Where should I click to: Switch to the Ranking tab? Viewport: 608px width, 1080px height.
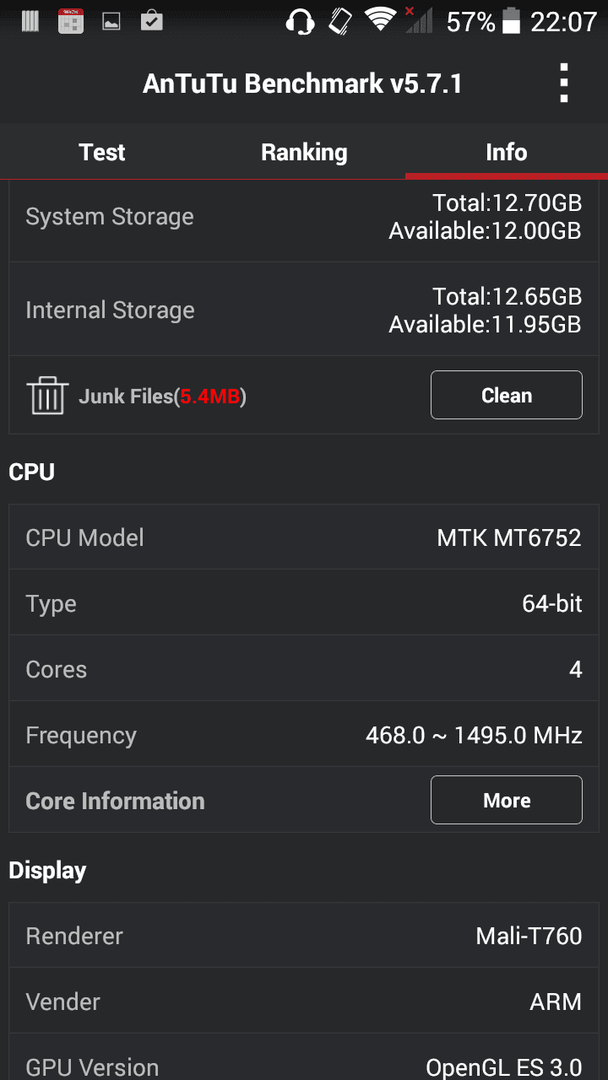[x=304, y=152]
